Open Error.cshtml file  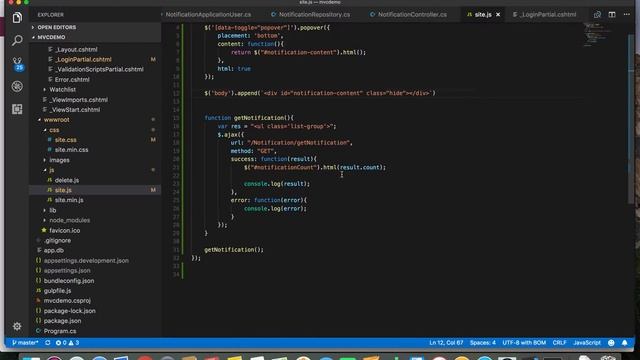click(x=72, y=80)
